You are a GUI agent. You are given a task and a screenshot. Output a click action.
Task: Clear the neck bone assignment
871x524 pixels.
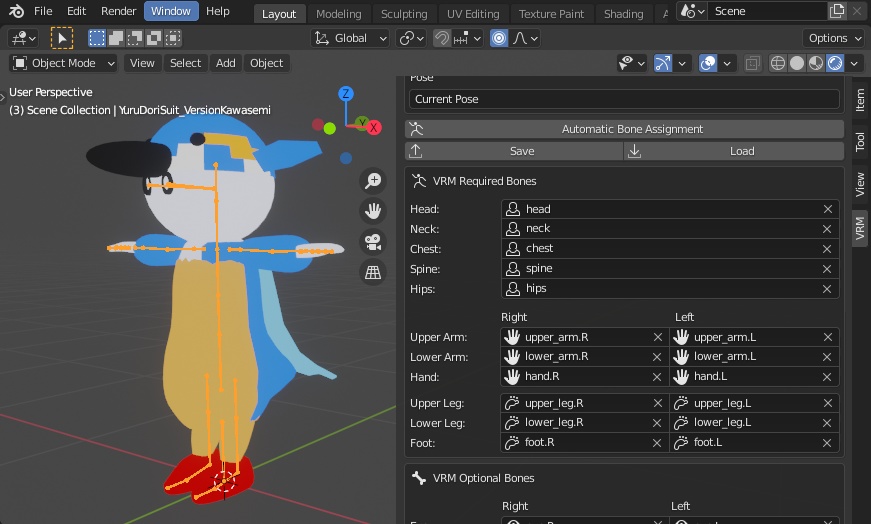click(827, 229)
